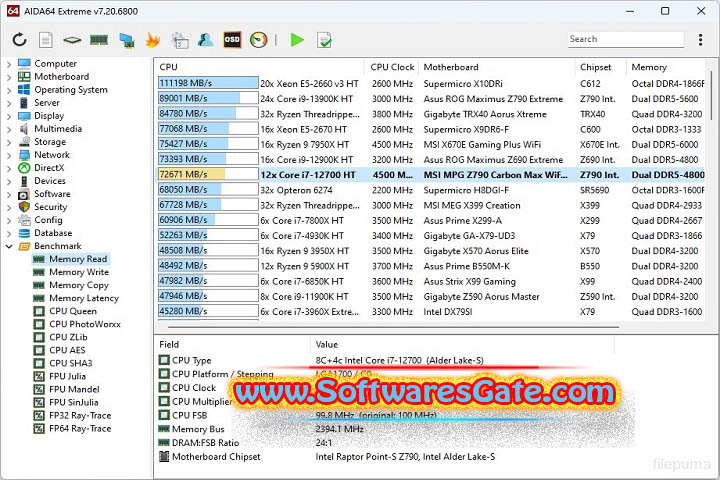
Task: Open the memory module toolbar icon
Action: coord(99,40)
